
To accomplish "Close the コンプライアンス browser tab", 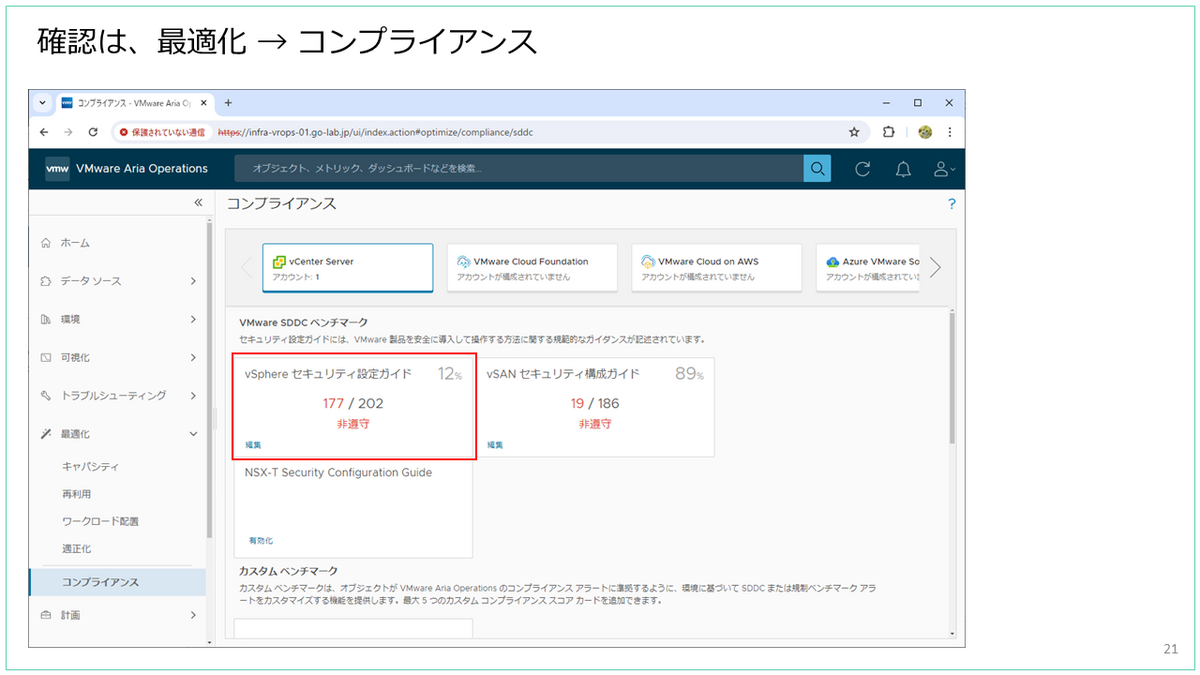I will (203, 103).
